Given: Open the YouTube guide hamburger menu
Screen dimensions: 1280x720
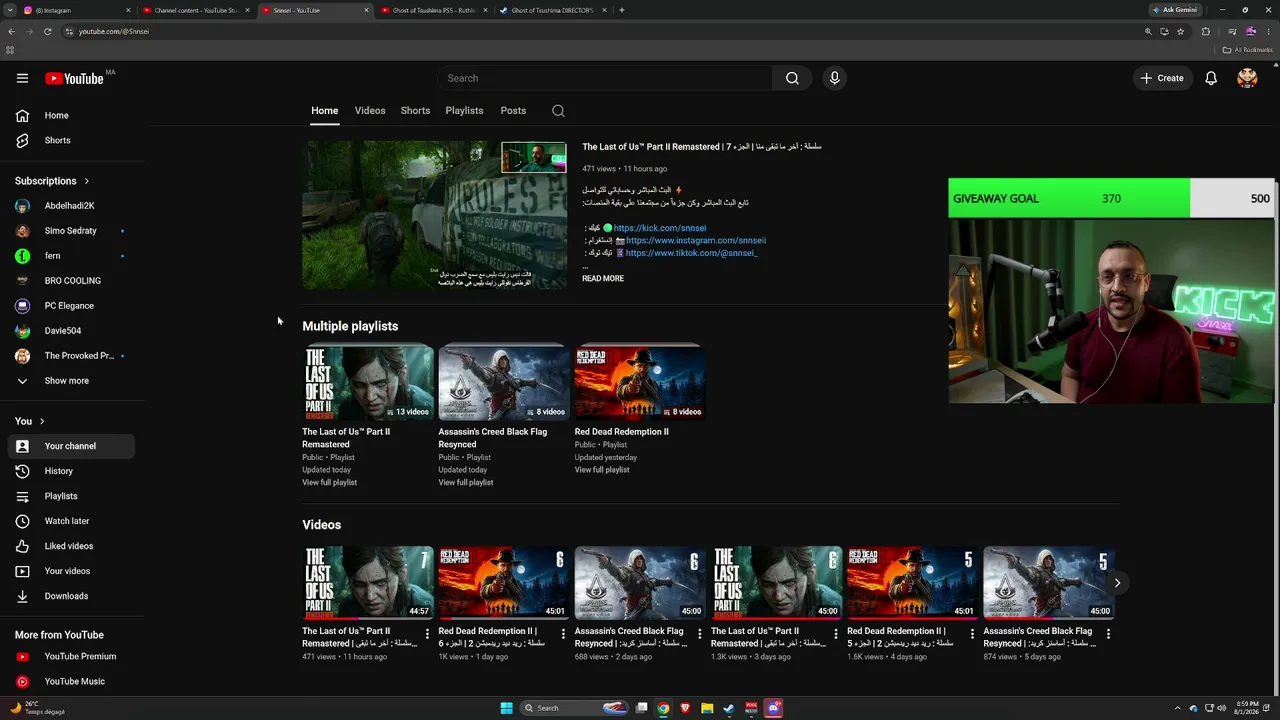Looking at the screenshot, I should click(x=22, y=78).
